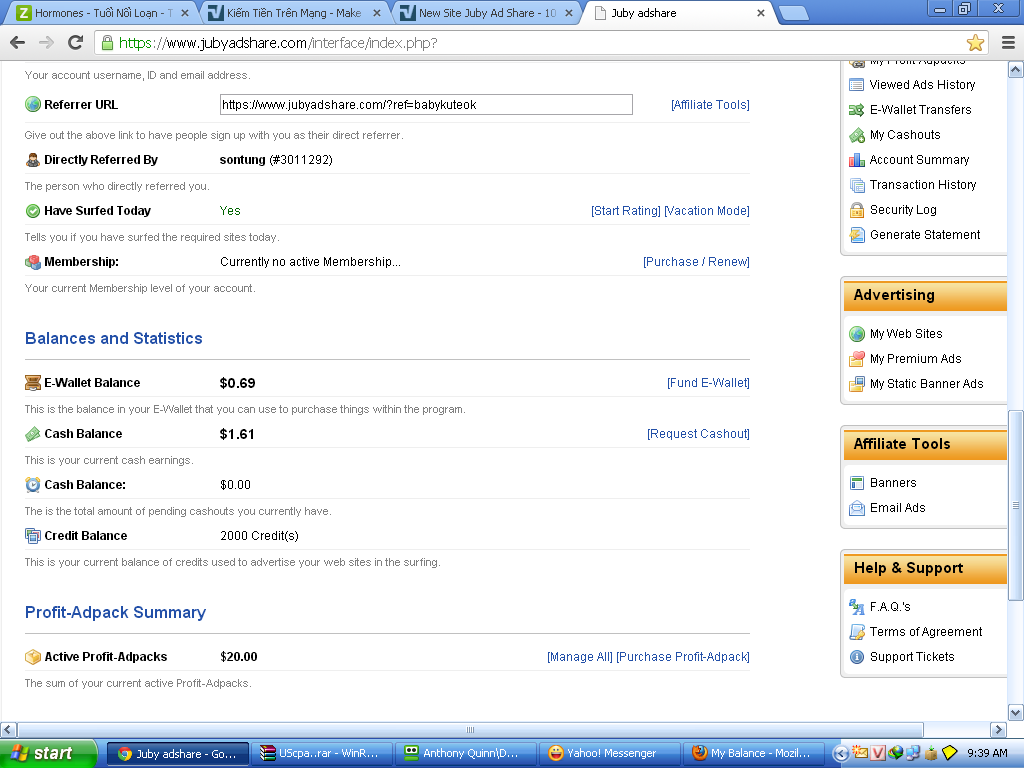Click the My Premium Ads icon
The image size is (1024, 768).
pos(856,359)
